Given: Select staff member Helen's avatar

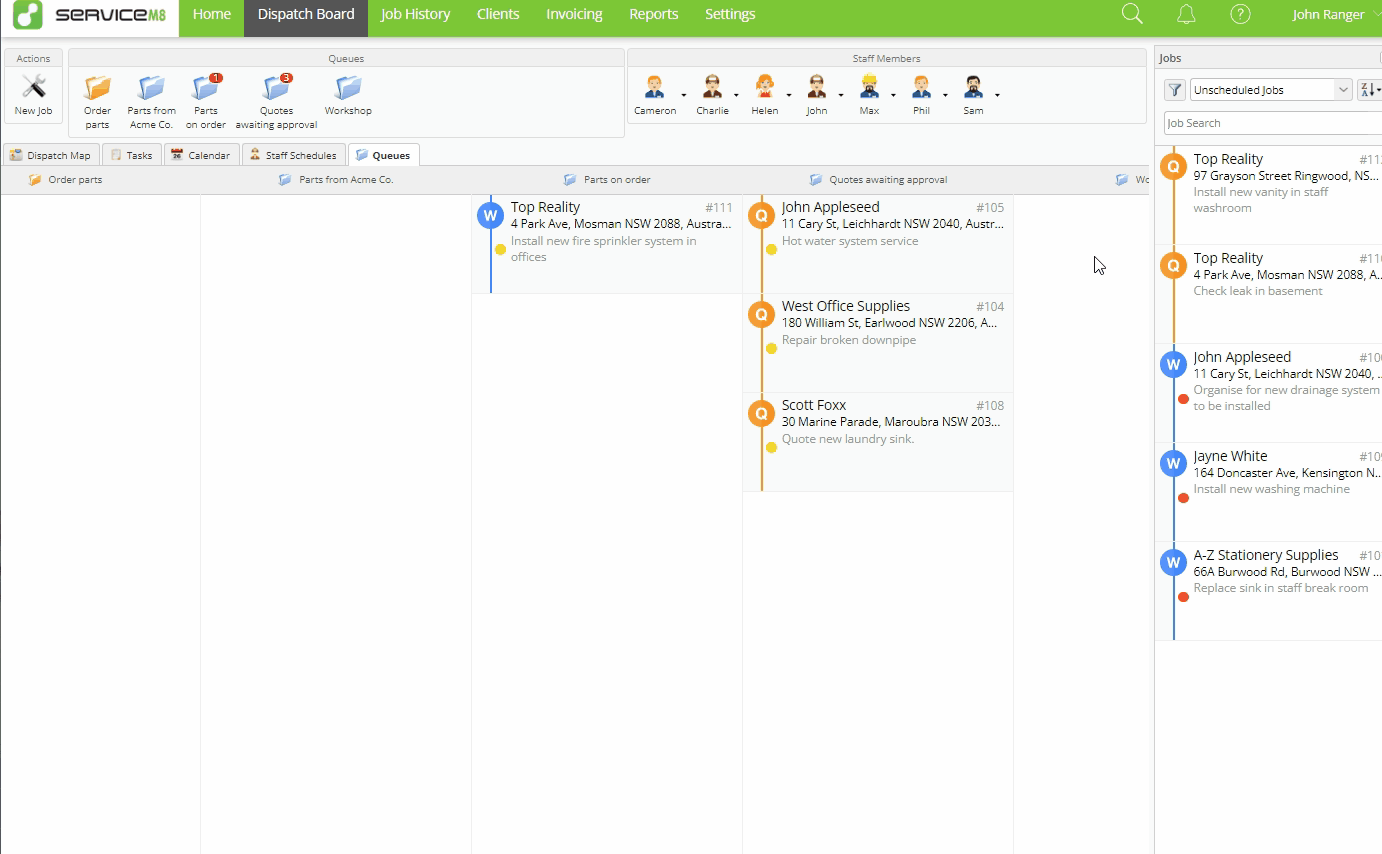Looking at the screenshot, I should click(764, 87).
